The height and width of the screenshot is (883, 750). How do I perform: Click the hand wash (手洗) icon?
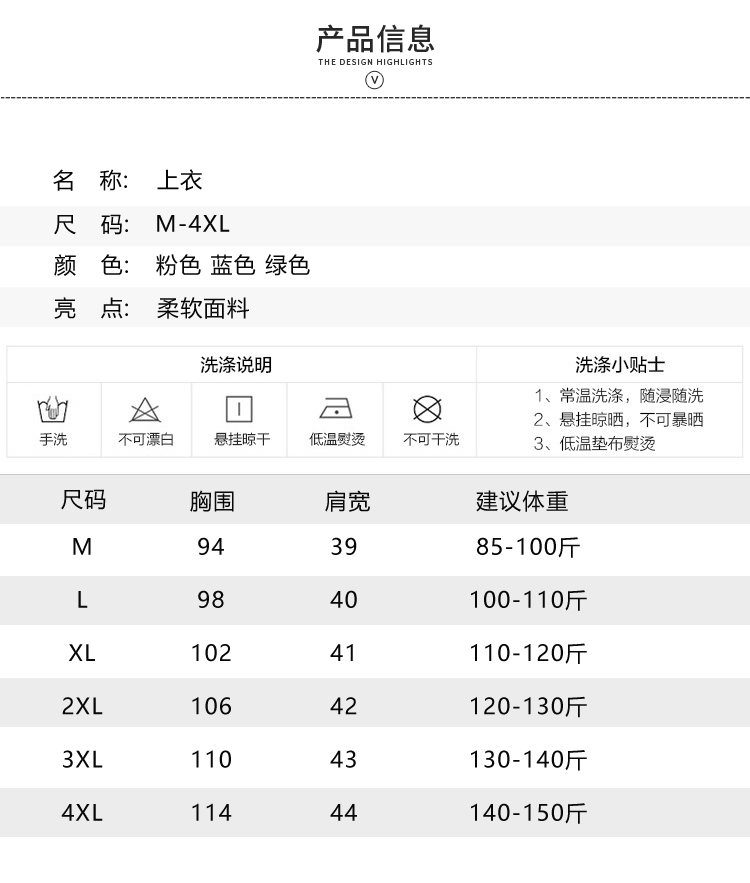pyautogui.click(x=53, y=410)
